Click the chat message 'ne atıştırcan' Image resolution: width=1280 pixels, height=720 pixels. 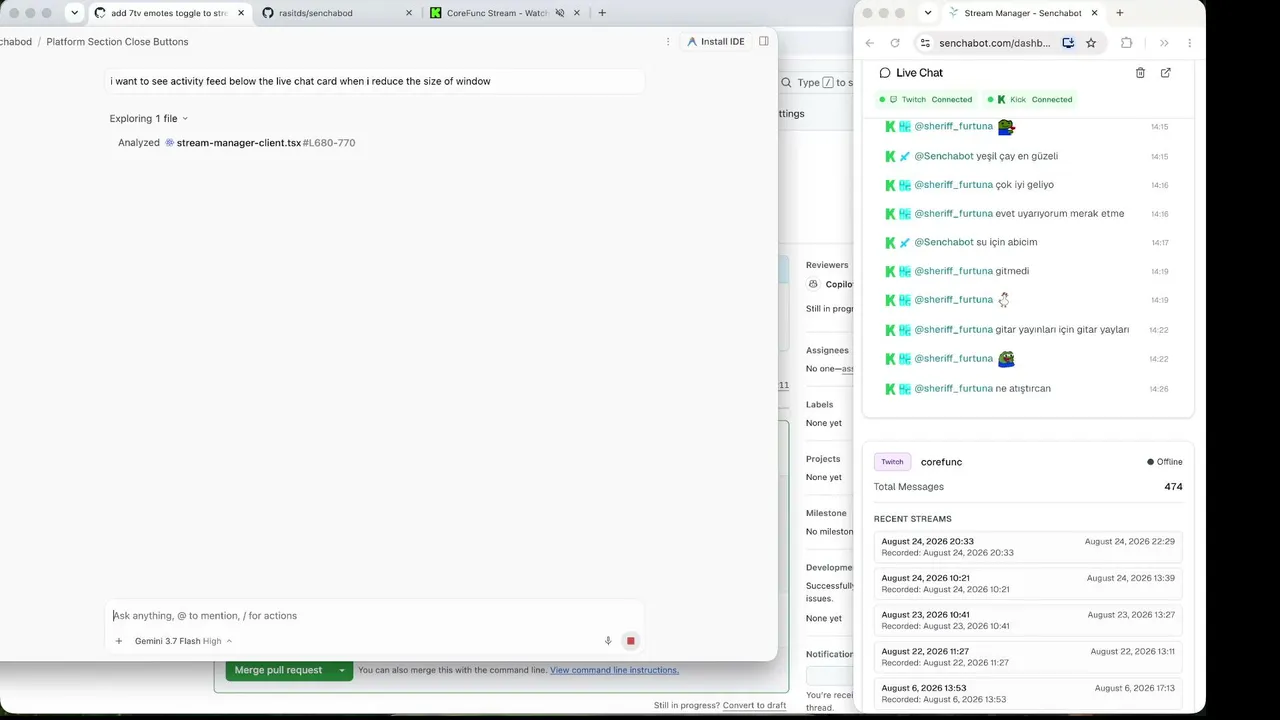point(1024,389)
